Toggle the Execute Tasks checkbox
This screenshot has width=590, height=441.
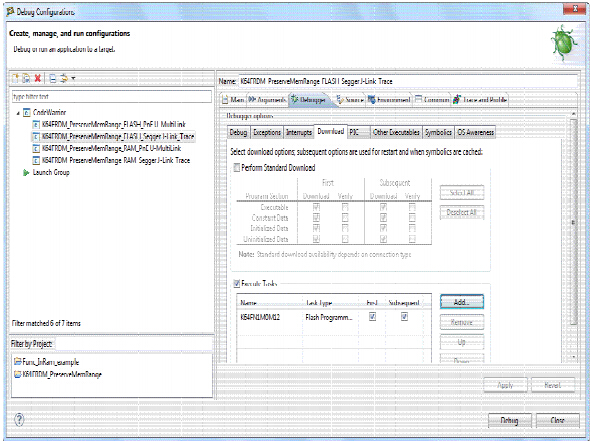pyautogui.click(x=237, y=283)
